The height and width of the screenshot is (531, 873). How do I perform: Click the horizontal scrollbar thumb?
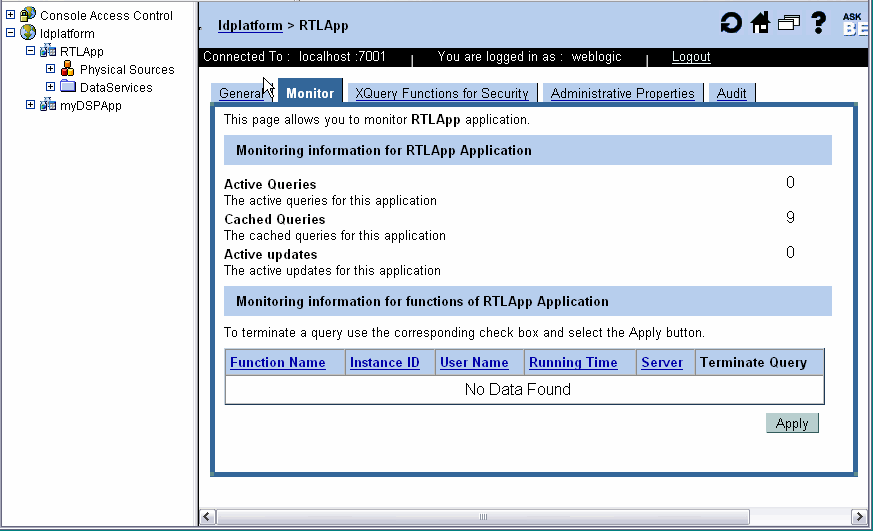(483, 517)
